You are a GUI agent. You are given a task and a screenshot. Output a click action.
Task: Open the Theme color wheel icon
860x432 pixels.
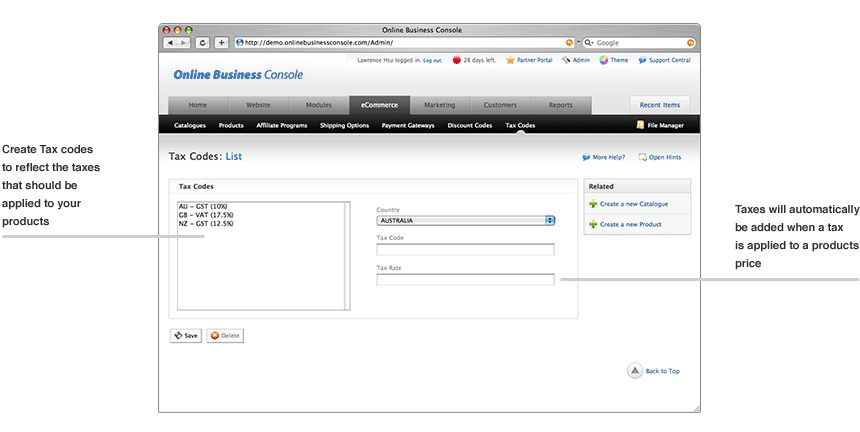tap(604, 60)
